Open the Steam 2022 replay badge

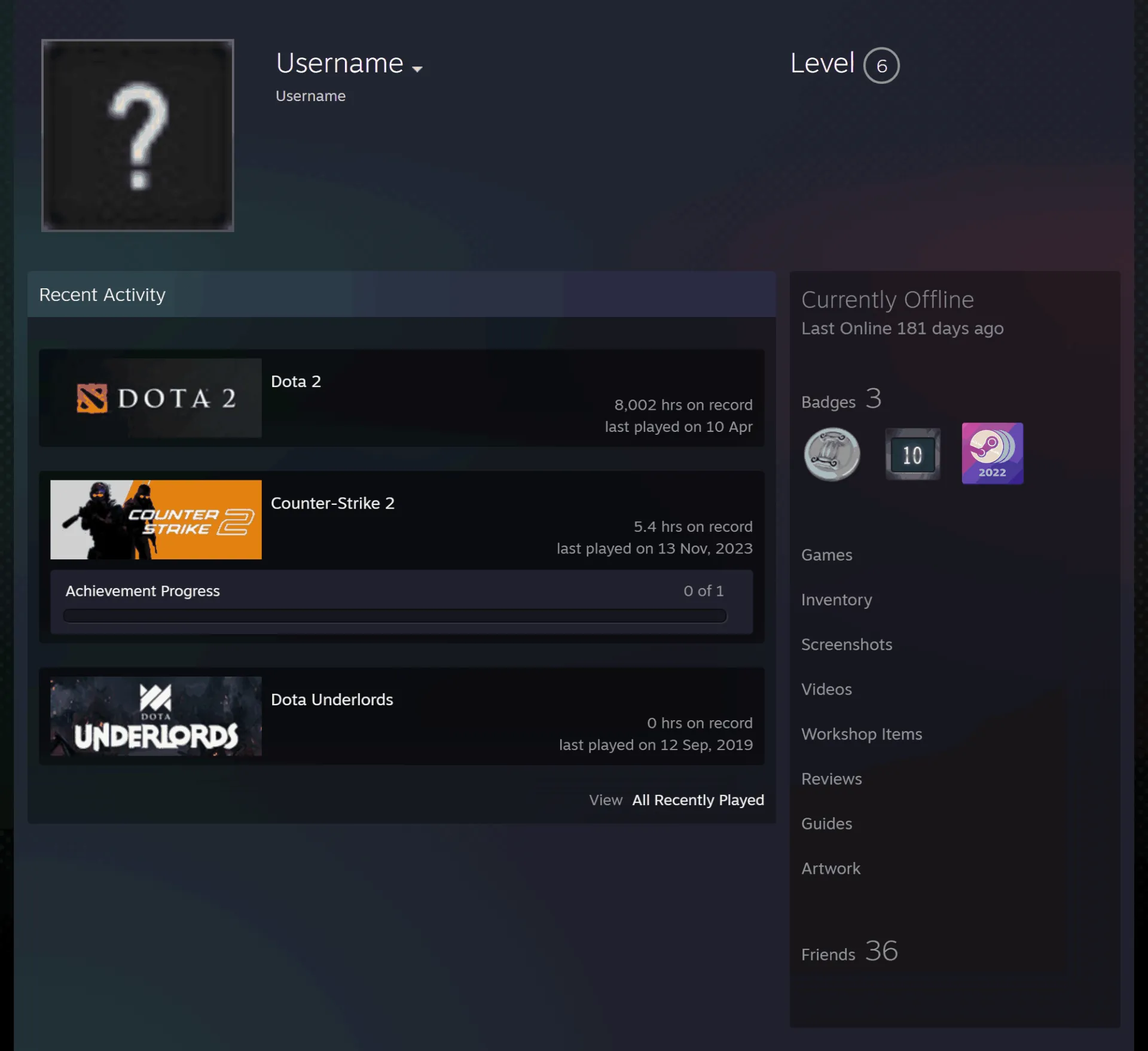(993, 453)
